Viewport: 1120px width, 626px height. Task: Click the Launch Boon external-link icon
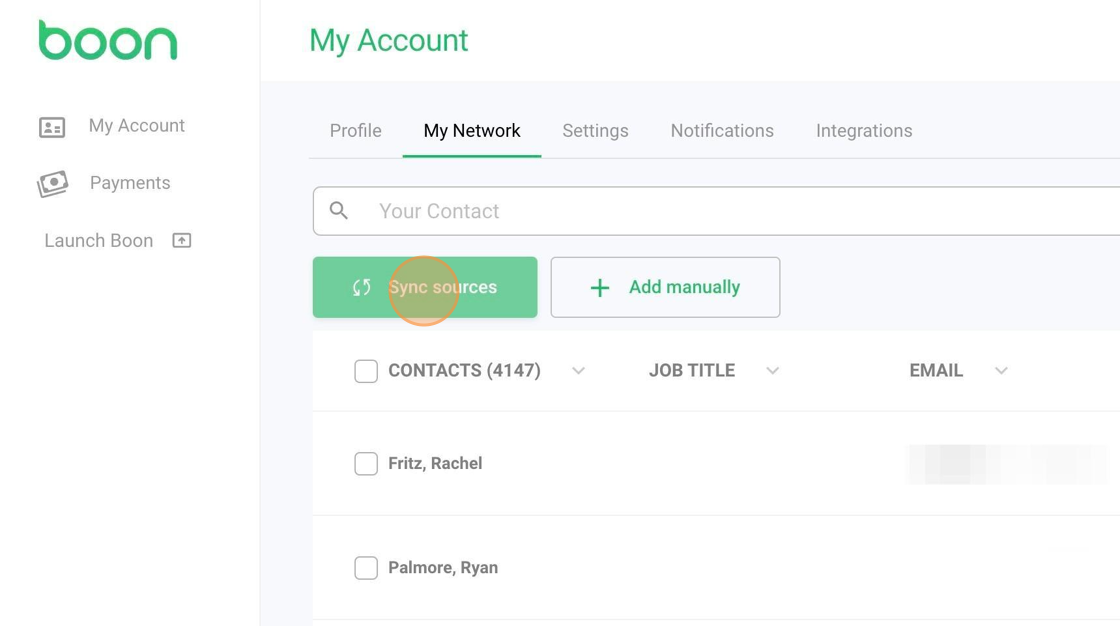[182, 241]
